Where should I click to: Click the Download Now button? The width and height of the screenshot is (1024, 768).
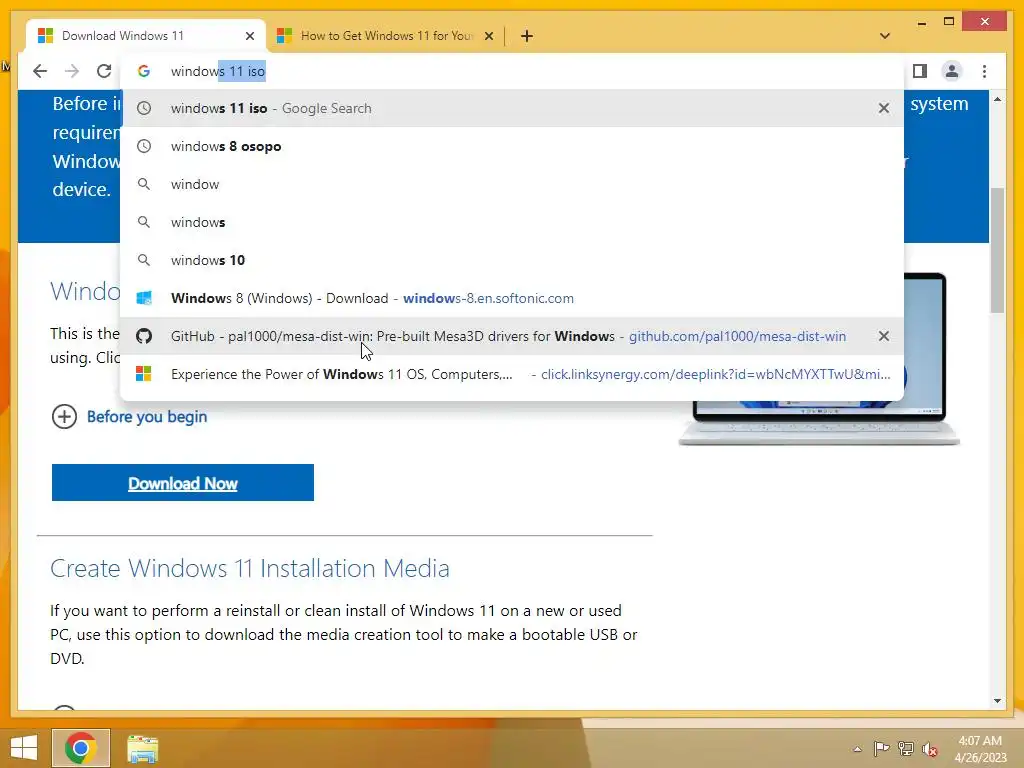click(x=183, y=483)
